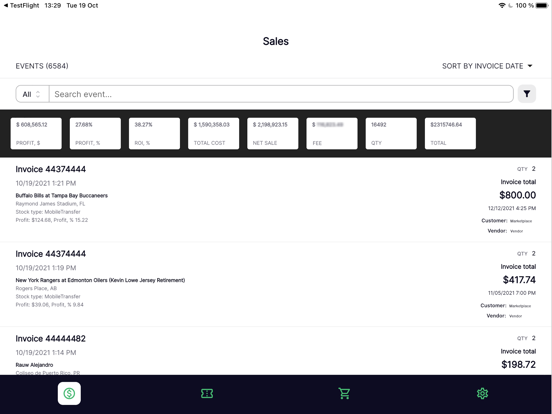Click the $198.72 invoice total
Image resolution: width=552 pixels, height=414 pixels.
(519, 364)
